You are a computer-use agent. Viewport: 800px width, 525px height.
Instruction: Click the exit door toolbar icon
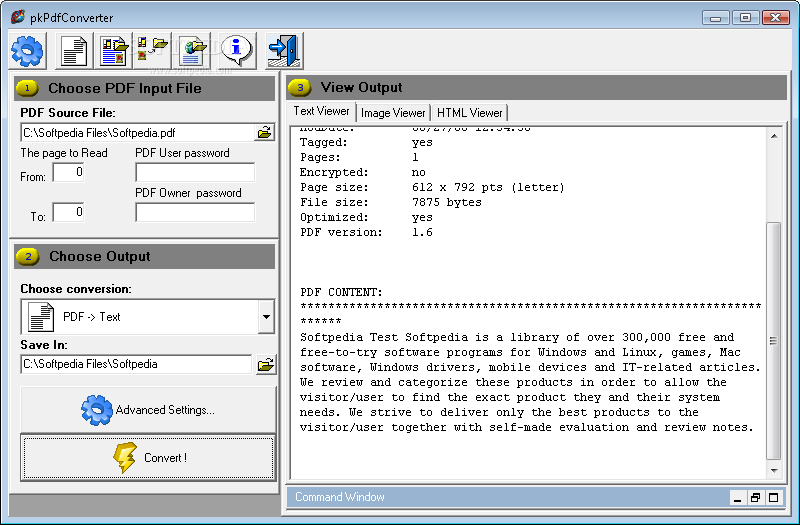[x=285, y=51]
